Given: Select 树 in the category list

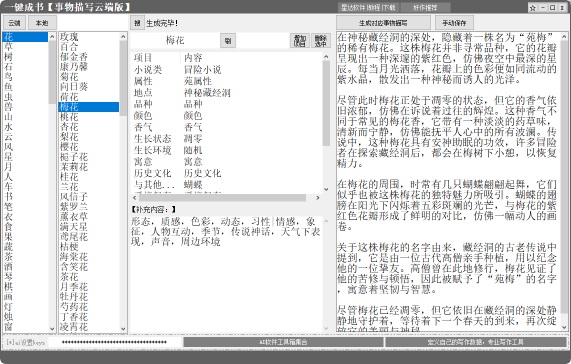Looking at the screenshot, I should (x=25, y=56).
